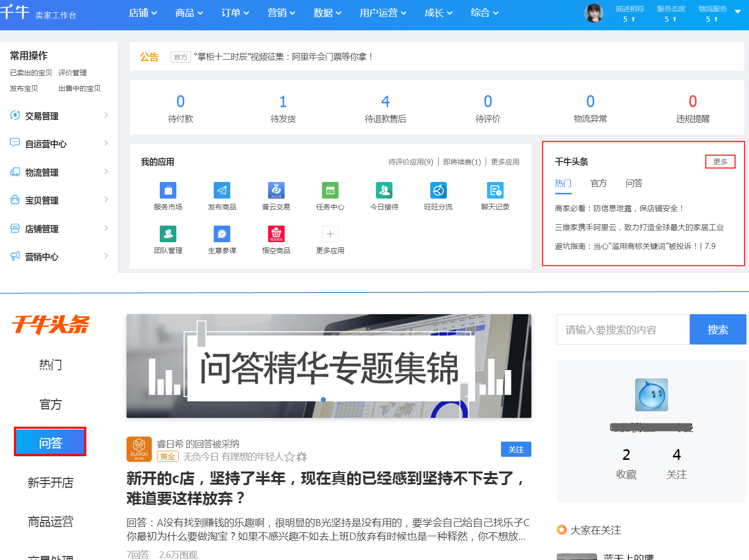Click the 物流管理 truck icon
This screenshot has width=749, height=560.
[x=15, y=172]
